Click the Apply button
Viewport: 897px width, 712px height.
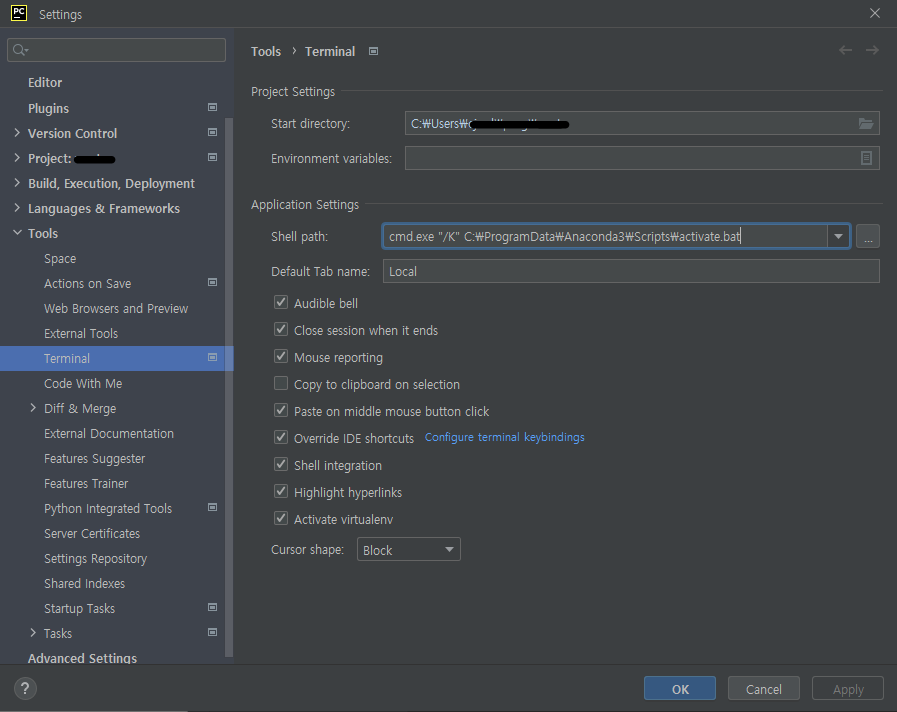pos(848,689)
